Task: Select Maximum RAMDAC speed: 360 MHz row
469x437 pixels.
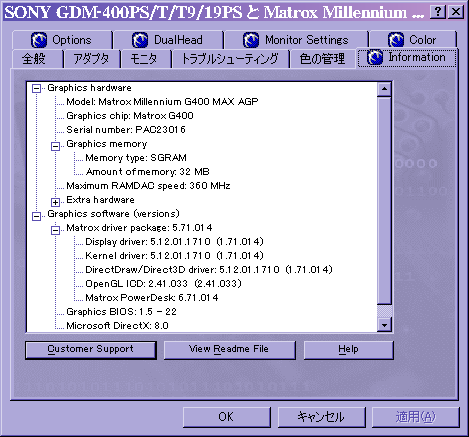Action: click(x=148, y=186)
